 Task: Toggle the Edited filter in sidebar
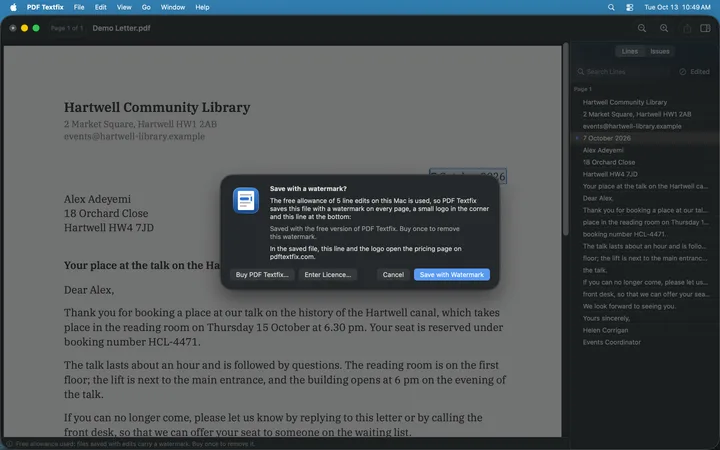(x=694, y=72)
